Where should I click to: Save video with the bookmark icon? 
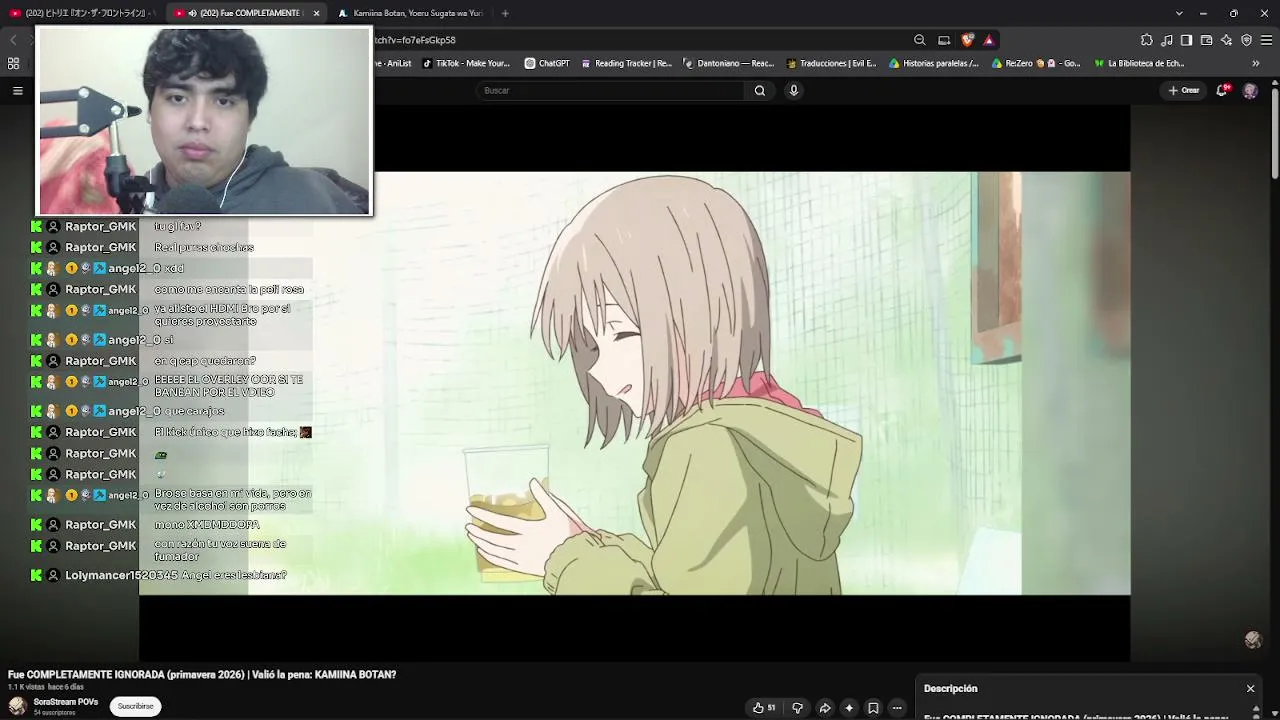point(873,708)
